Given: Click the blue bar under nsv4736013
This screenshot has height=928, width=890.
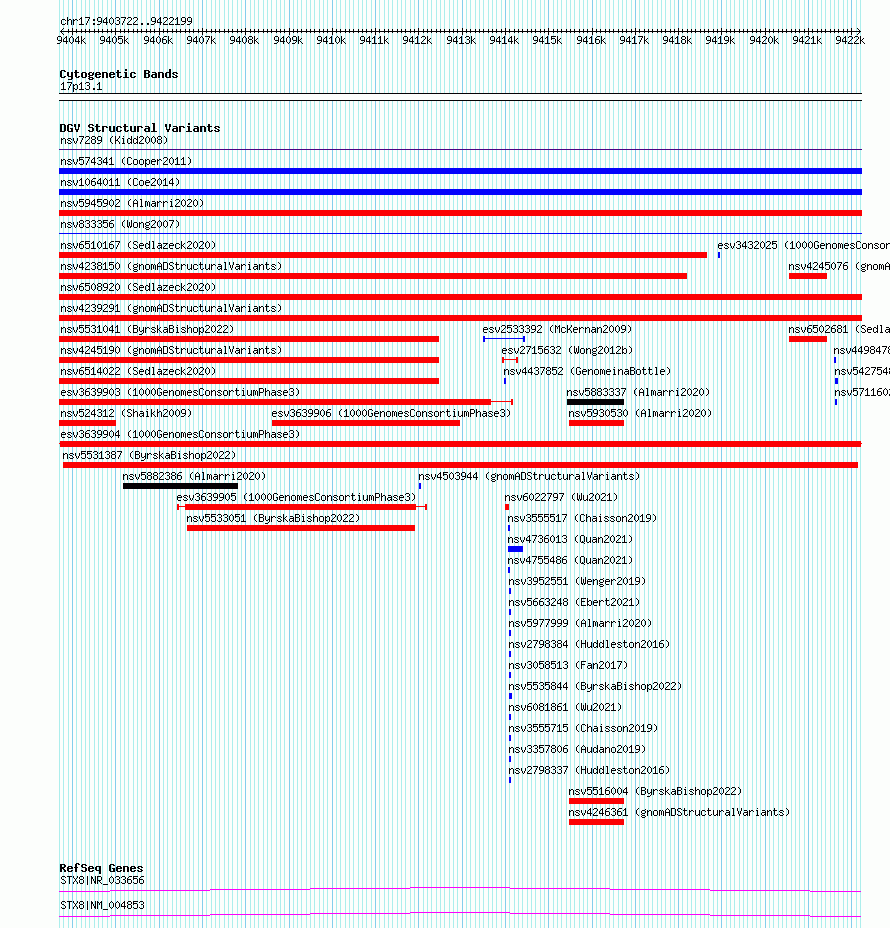Looking at the screenshot, I should [515, 549].
